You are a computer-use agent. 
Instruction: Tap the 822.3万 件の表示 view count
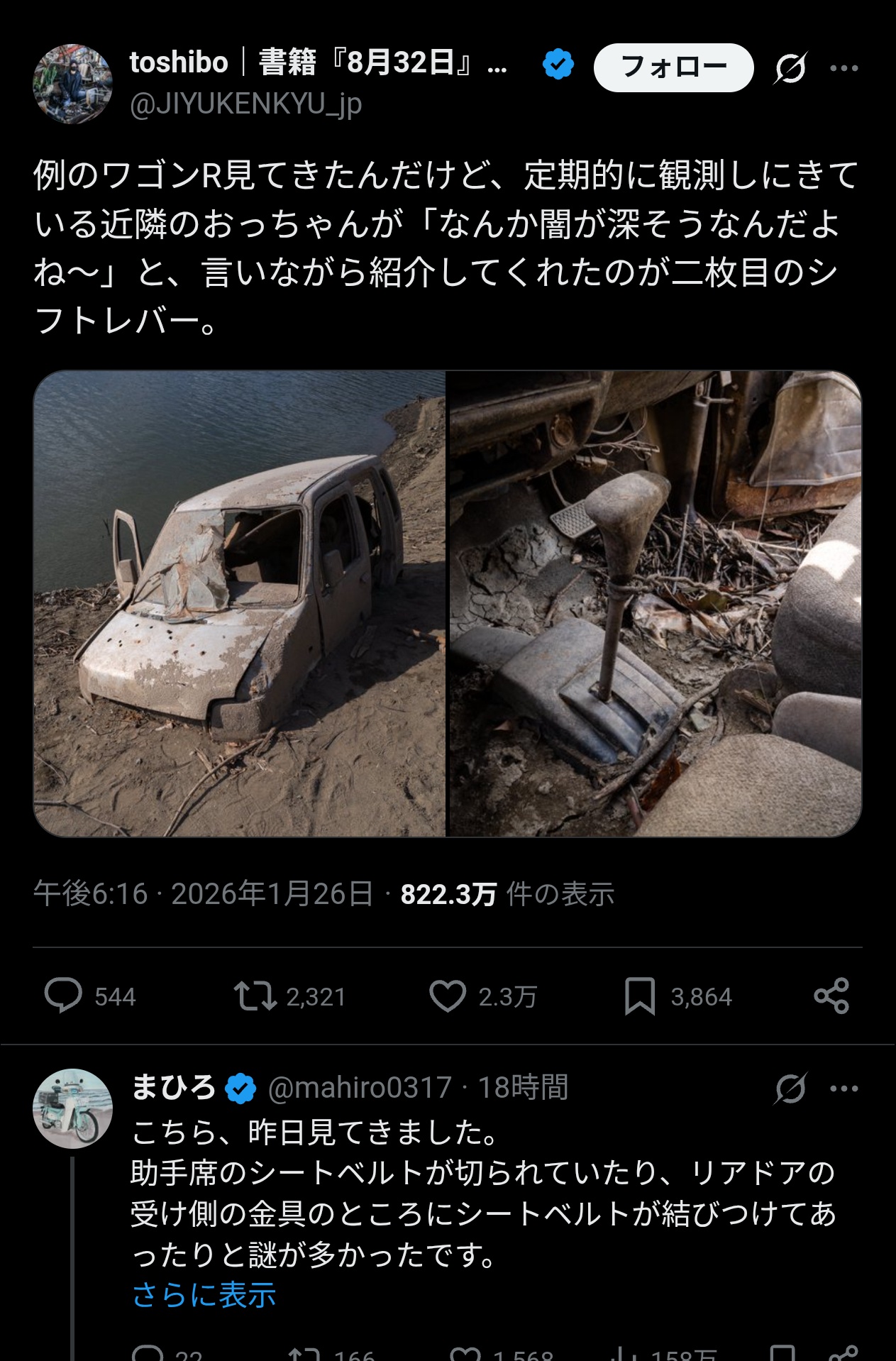(x=507, y=894)
